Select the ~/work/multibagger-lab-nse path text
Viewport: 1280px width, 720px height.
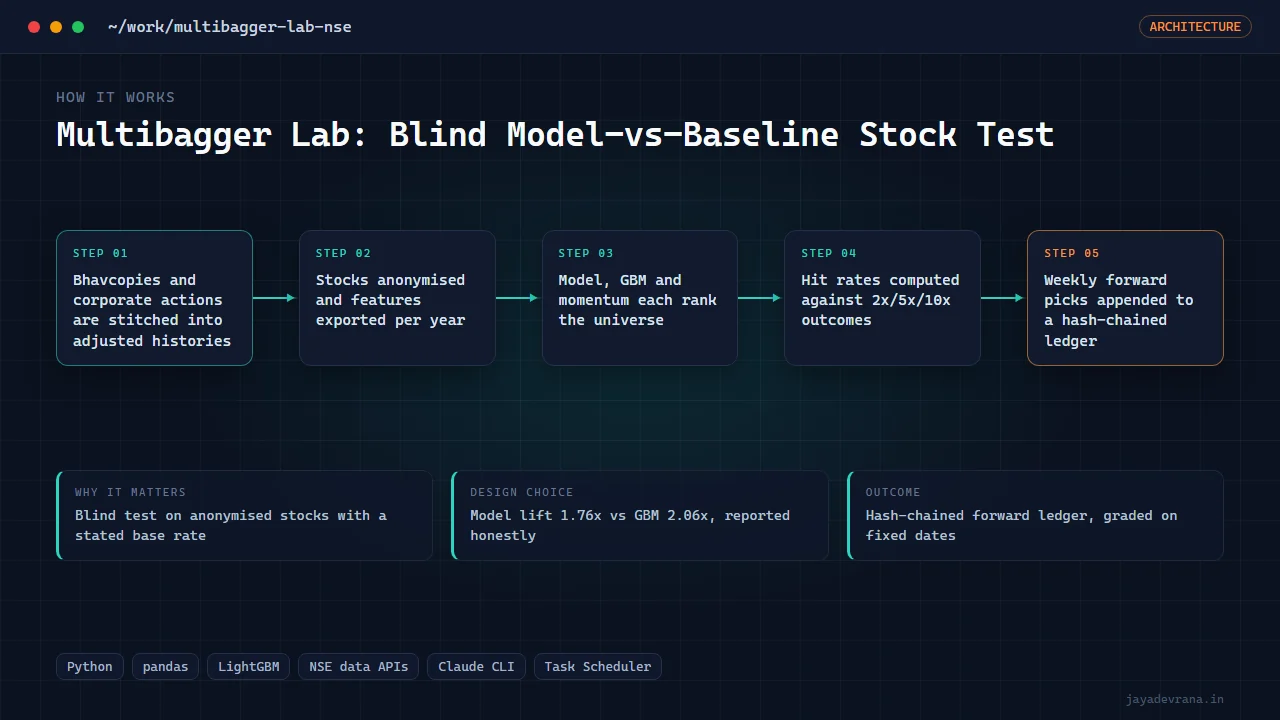(x=230, y=27)
